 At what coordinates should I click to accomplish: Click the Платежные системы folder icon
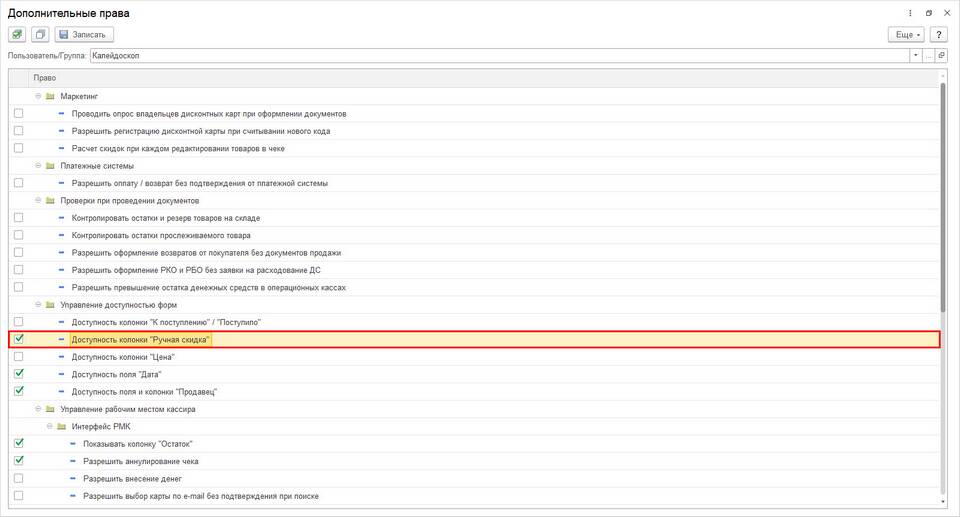pyautogui.click(x=50, y=165)
